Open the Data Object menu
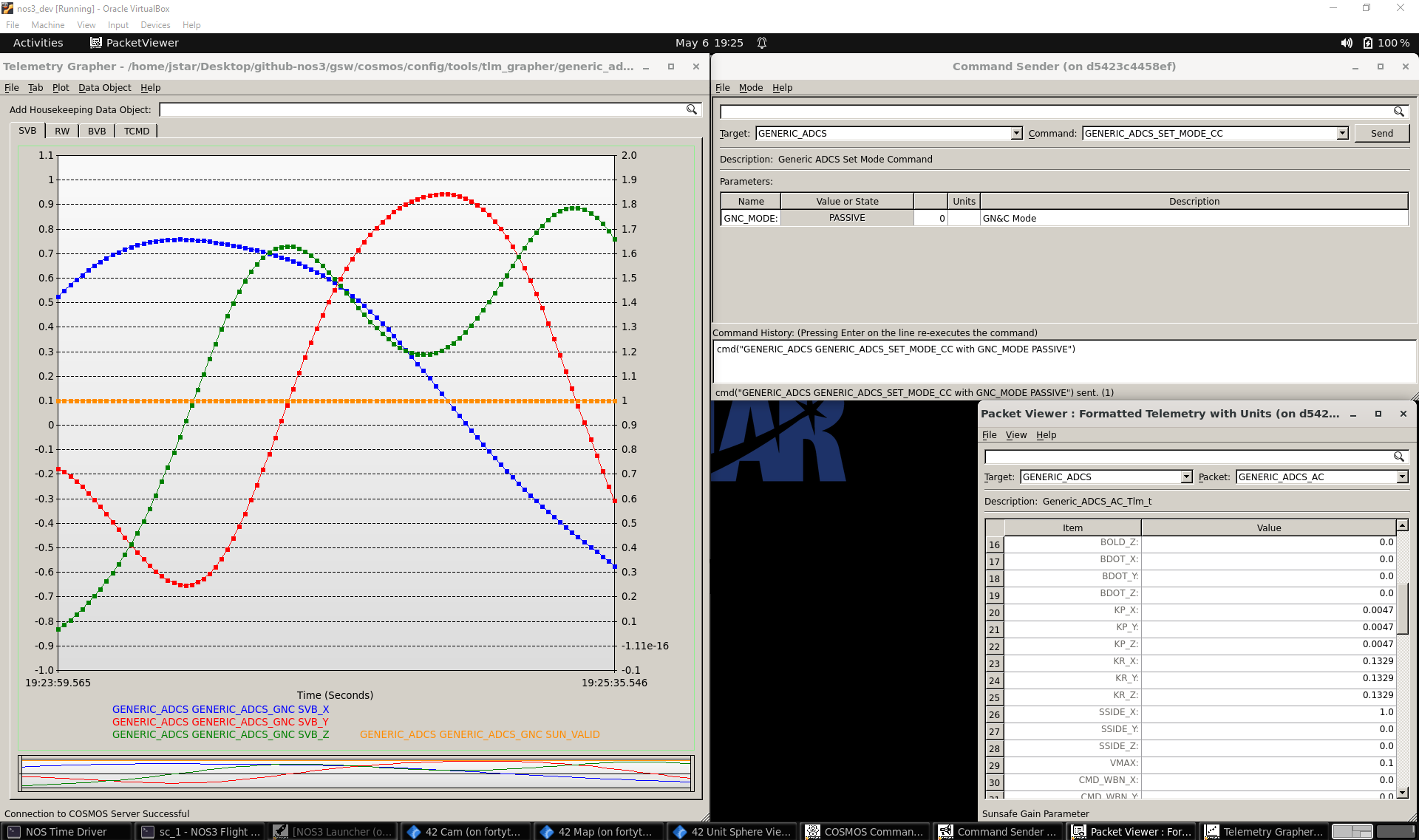 [x=104, y=87]
